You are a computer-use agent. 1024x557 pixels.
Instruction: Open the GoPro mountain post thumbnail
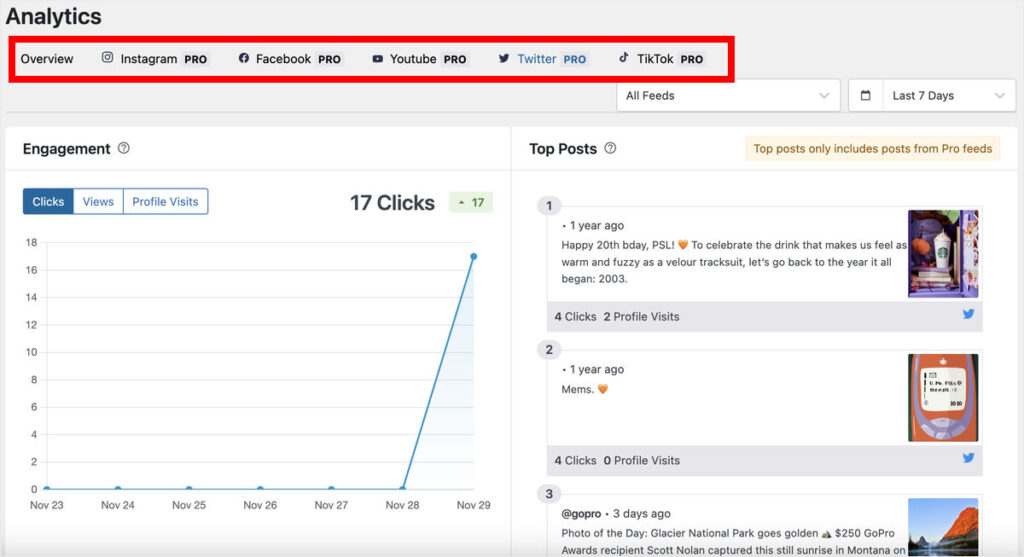pos(943,527)
